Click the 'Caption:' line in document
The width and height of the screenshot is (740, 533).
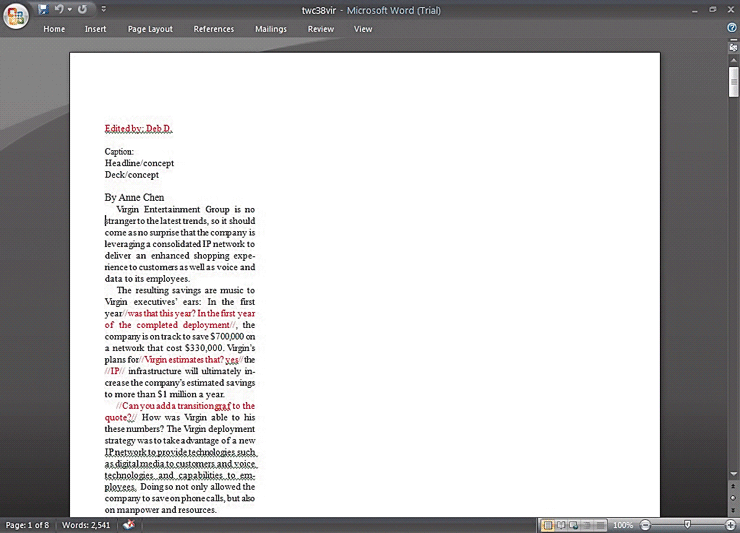click(x=119, y=152)
